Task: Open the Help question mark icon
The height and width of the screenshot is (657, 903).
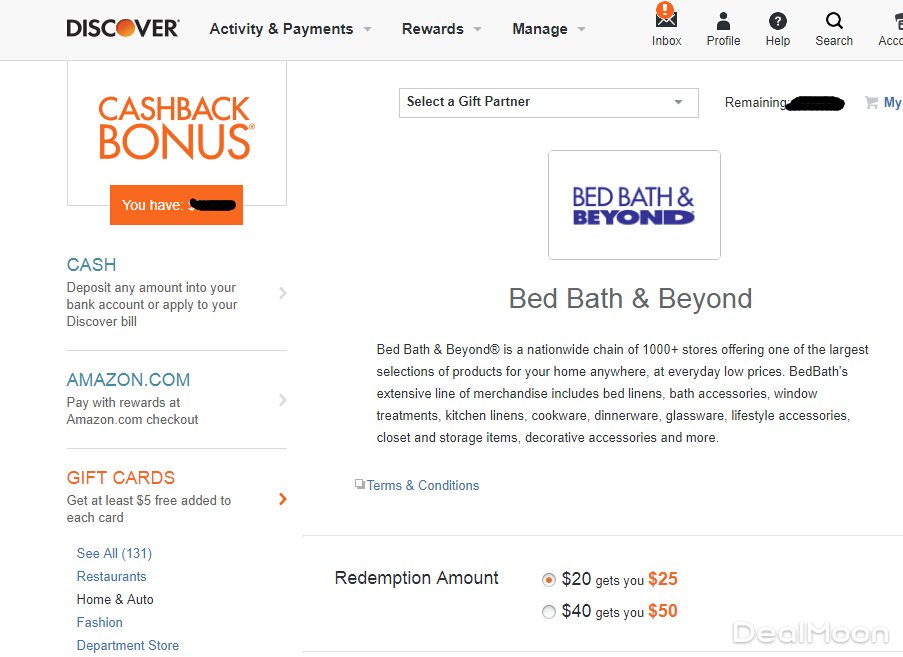Action: tap(777, 22)
